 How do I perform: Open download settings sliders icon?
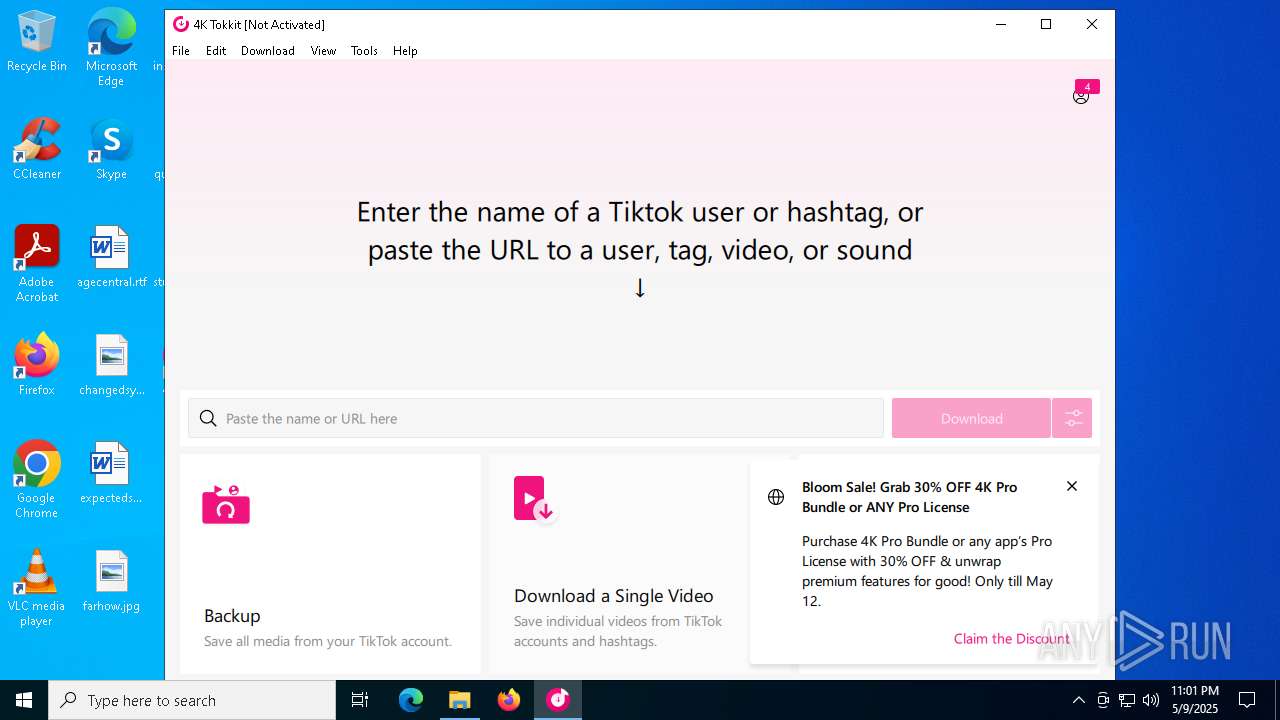[1072, 418]
